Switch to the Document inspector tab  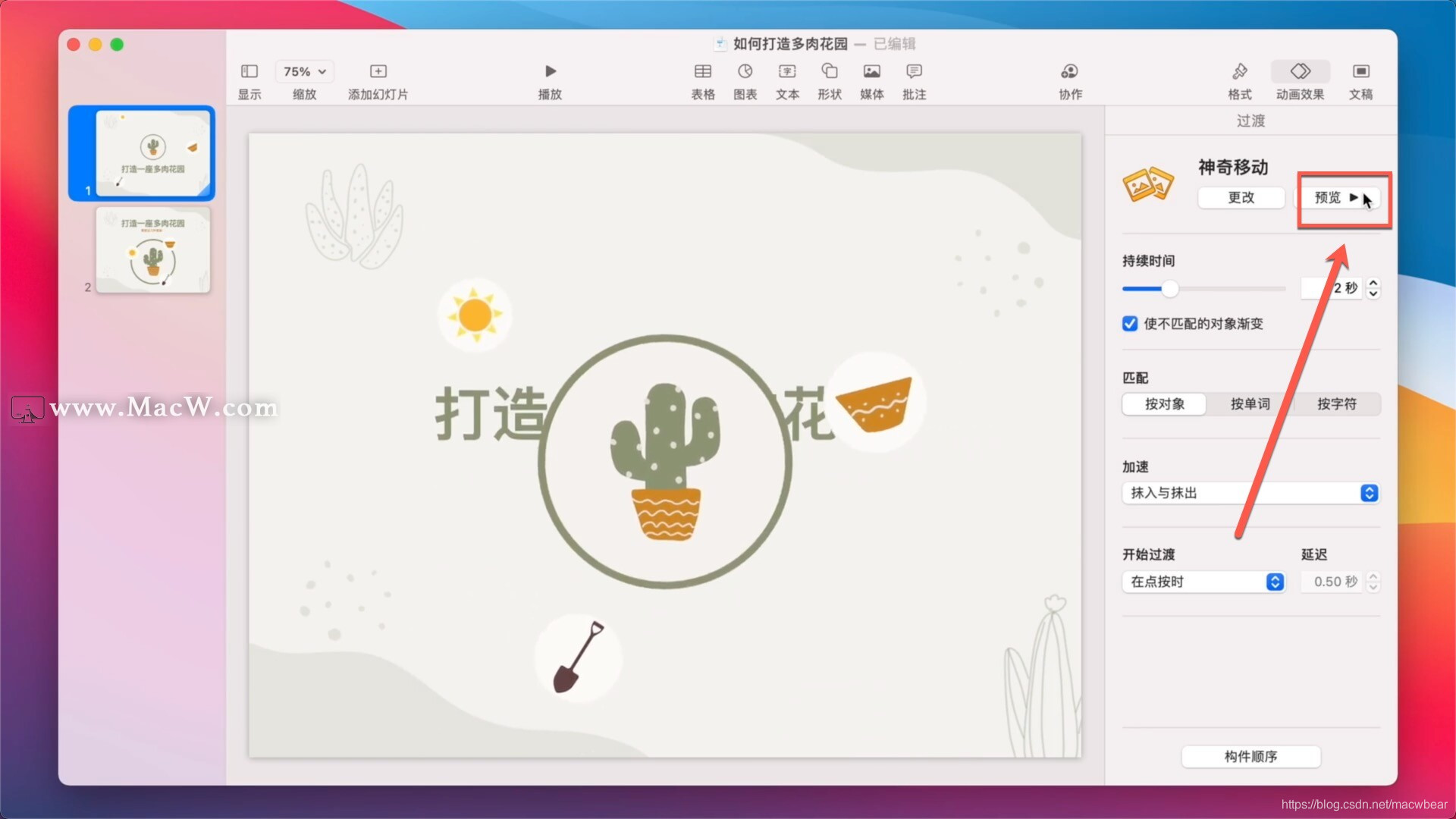1360,71
